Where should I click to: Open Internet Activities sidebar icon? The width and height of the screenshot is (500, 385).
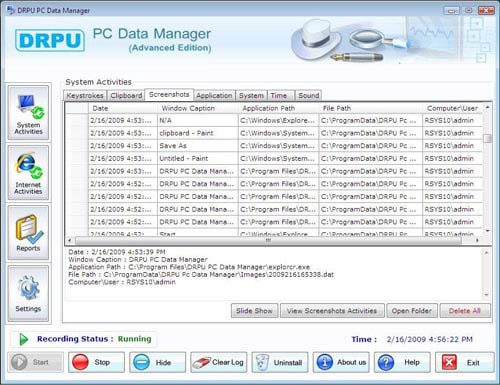tap(28, 173)
